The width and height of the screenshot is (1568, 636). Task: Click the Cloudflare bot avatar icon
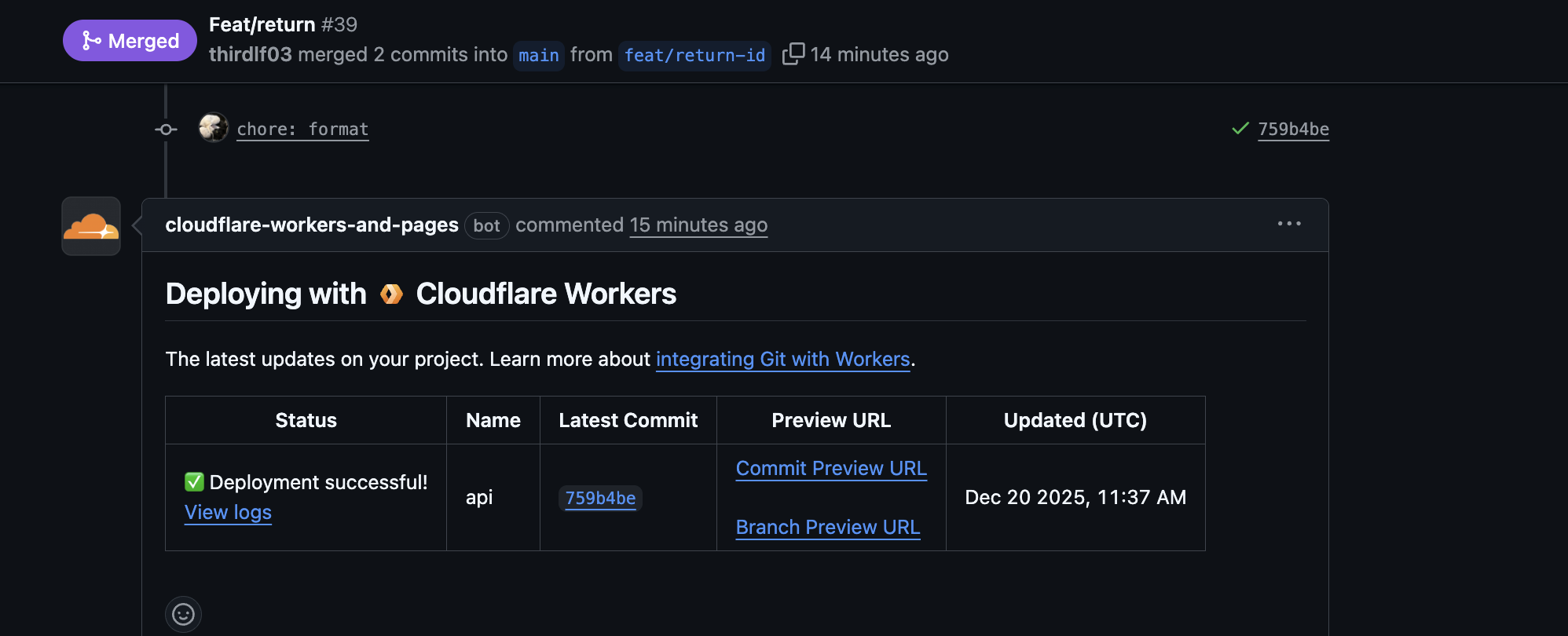pos(91,226)
